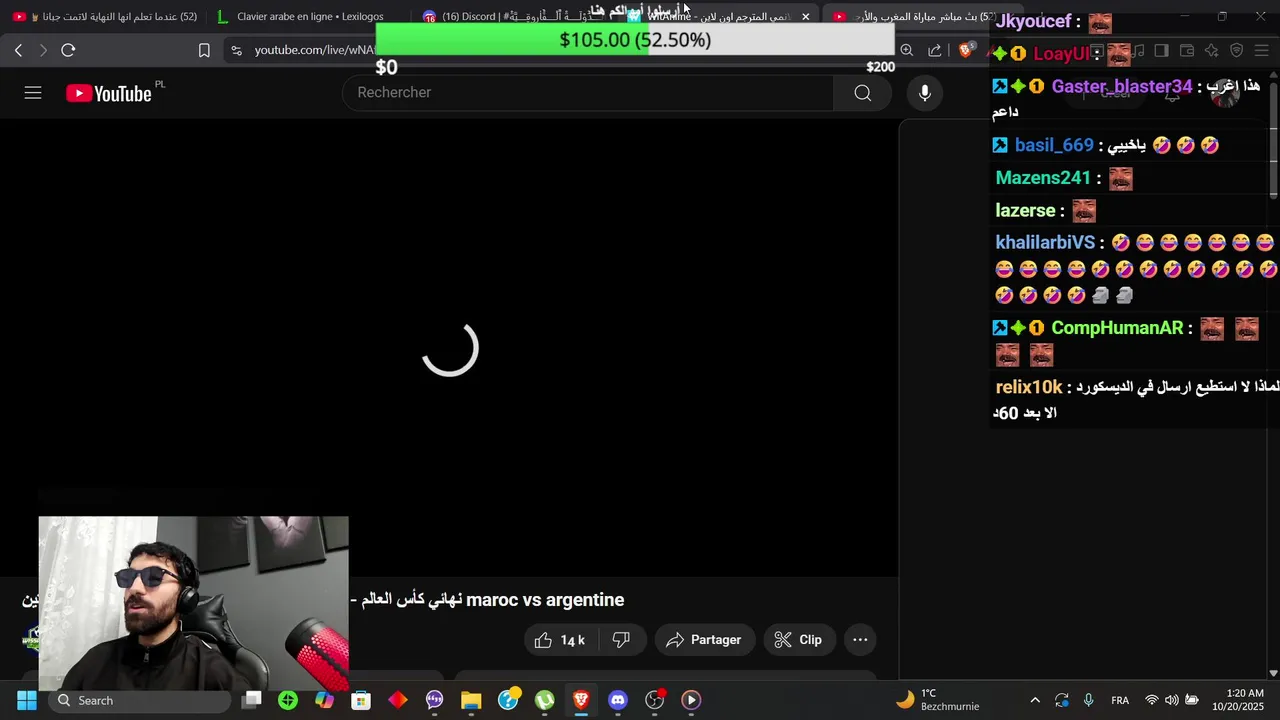Click the green $105.00 donation progress bar
Viewport: 1280px width, 720px height.
pyautogui.click(x=635, y=40)
